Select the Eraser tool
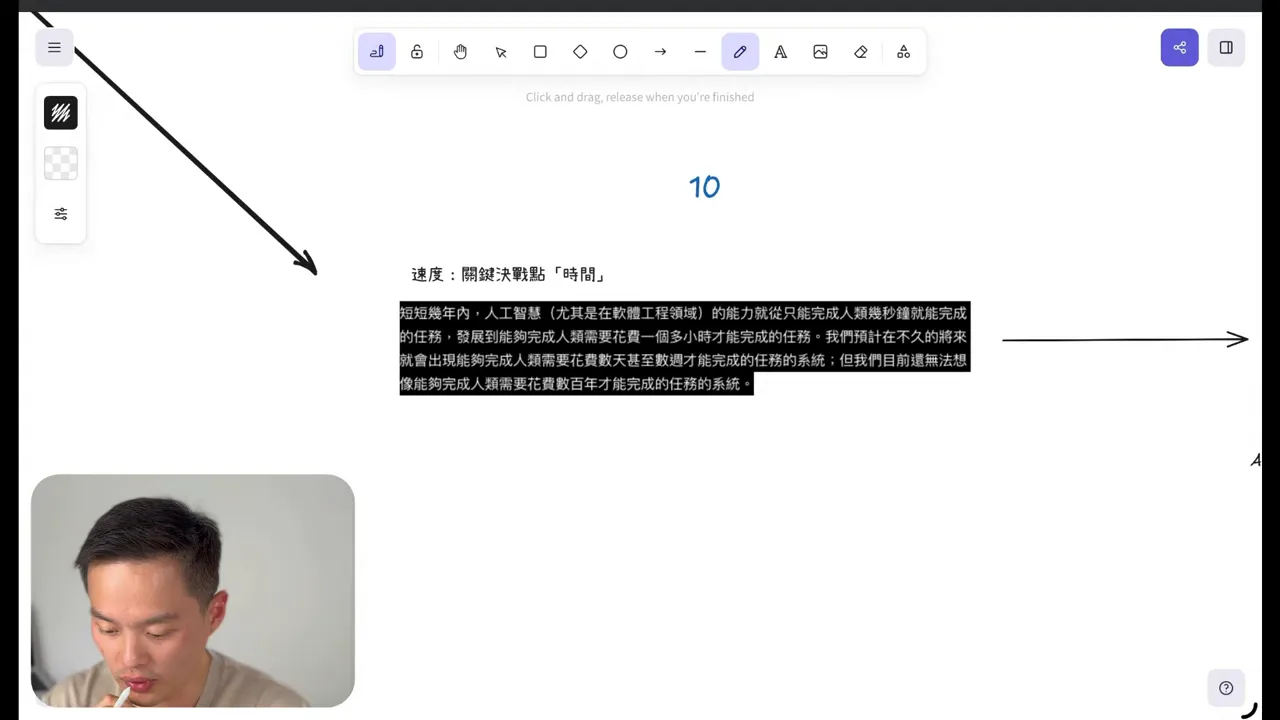The image size is (1280, 720). click(860, 52)
